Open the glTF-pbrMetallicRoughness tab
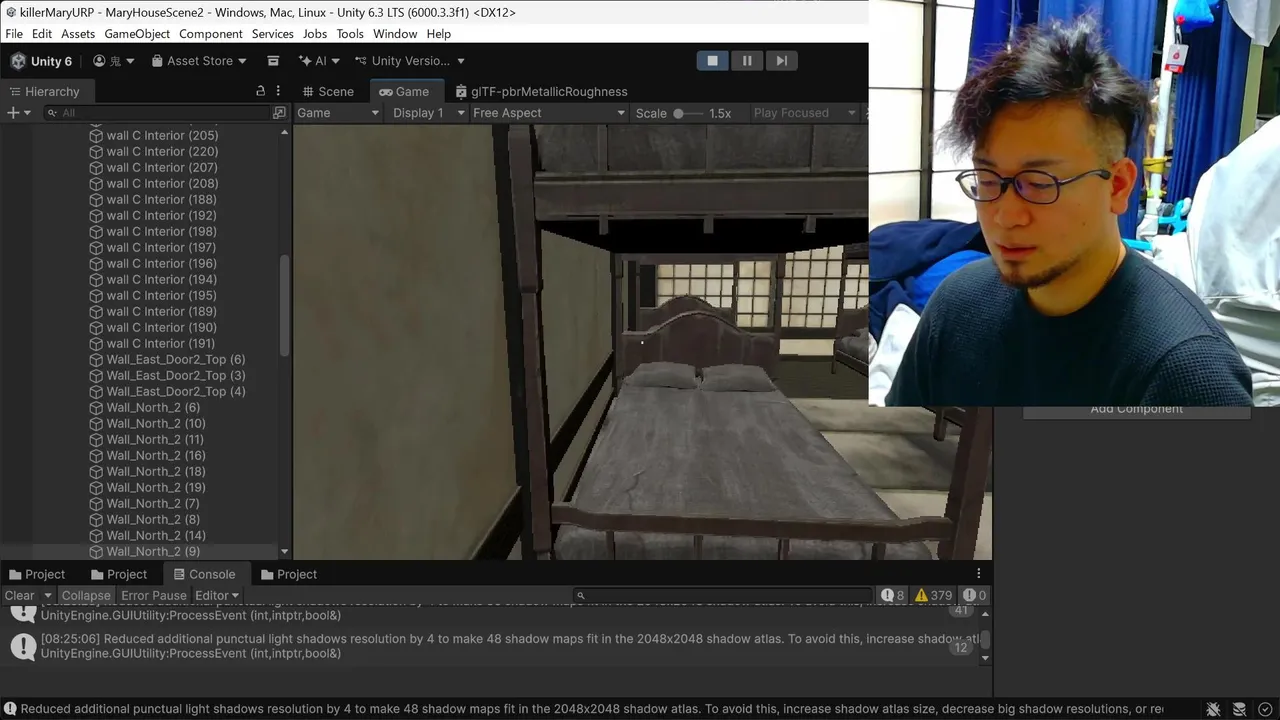Screen dimensions: 1280x720 point(541,91)
